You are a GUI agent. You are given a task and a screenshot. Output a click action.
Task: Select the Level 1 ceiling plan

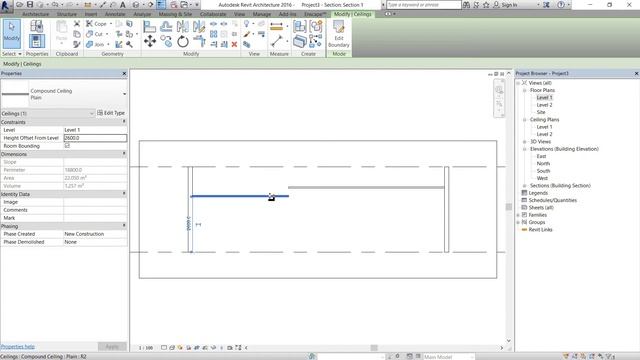[x=544, y=127]
